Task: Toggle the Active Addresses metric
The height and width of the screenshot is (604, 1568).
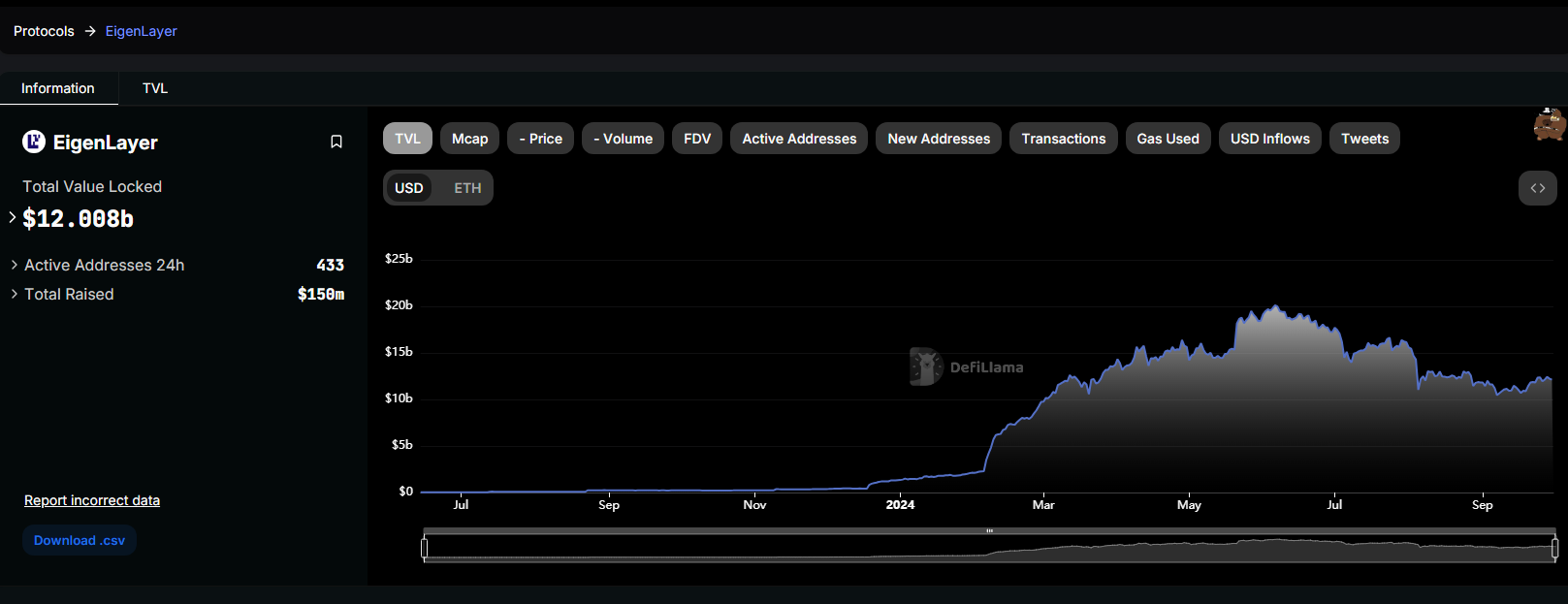Action: coord(799,139)
